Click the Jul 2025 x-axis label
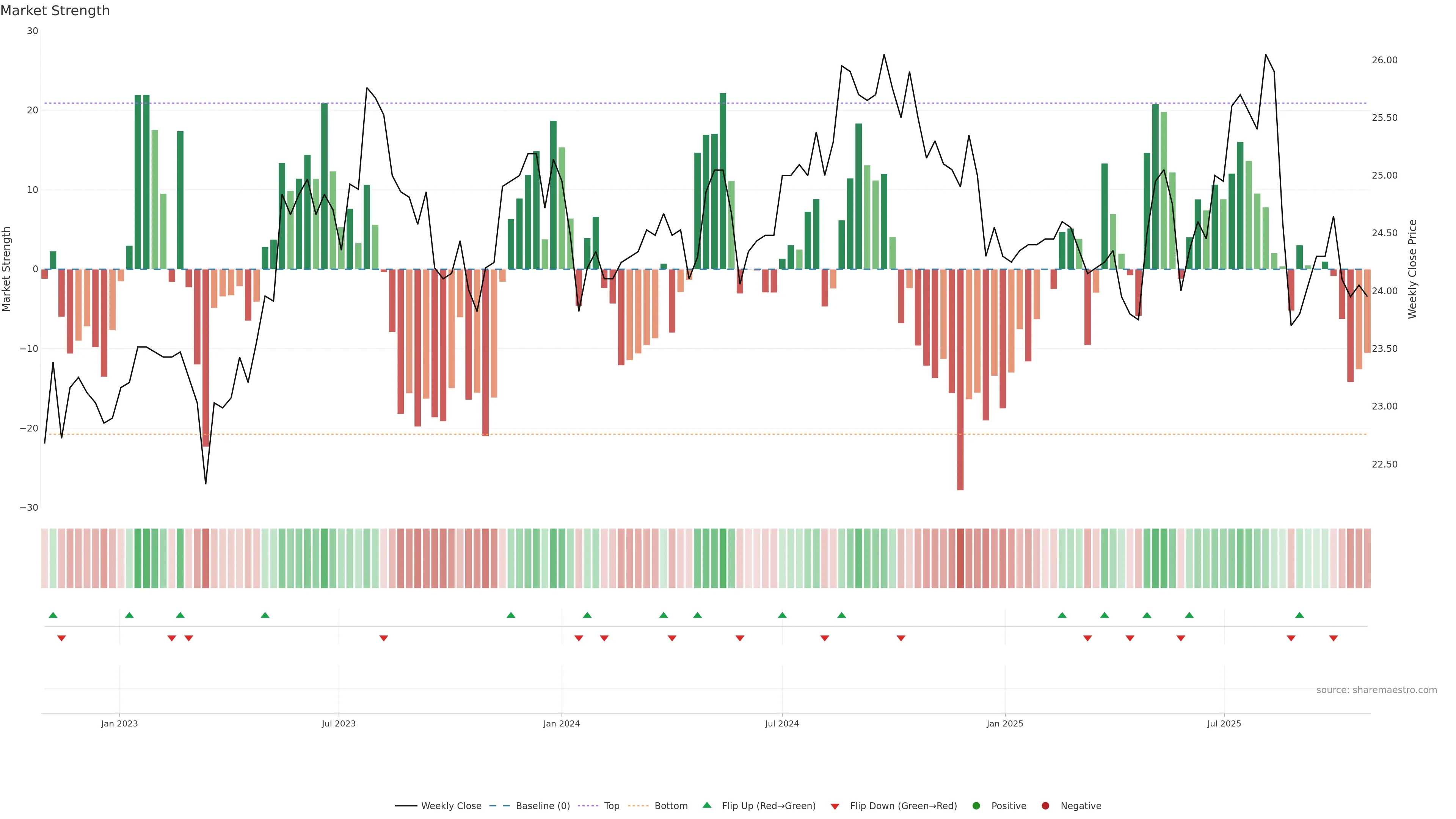1456x819 pixels. (1224, 723)
